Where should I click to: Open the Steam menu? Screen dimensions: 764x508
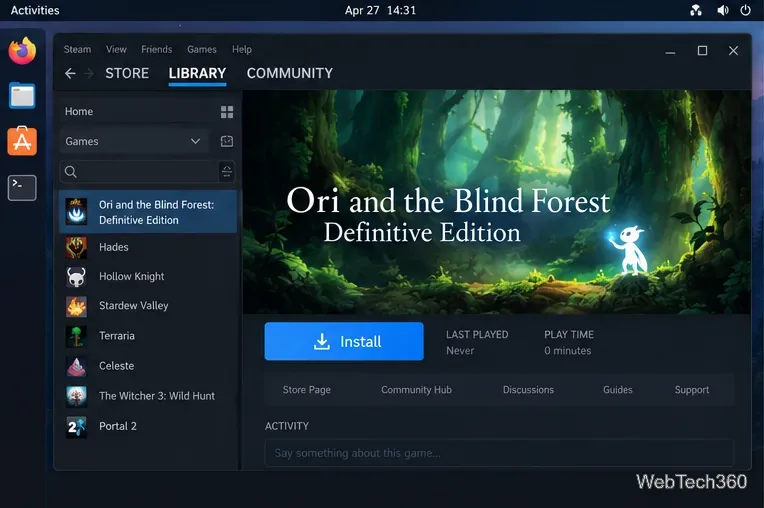77,49
